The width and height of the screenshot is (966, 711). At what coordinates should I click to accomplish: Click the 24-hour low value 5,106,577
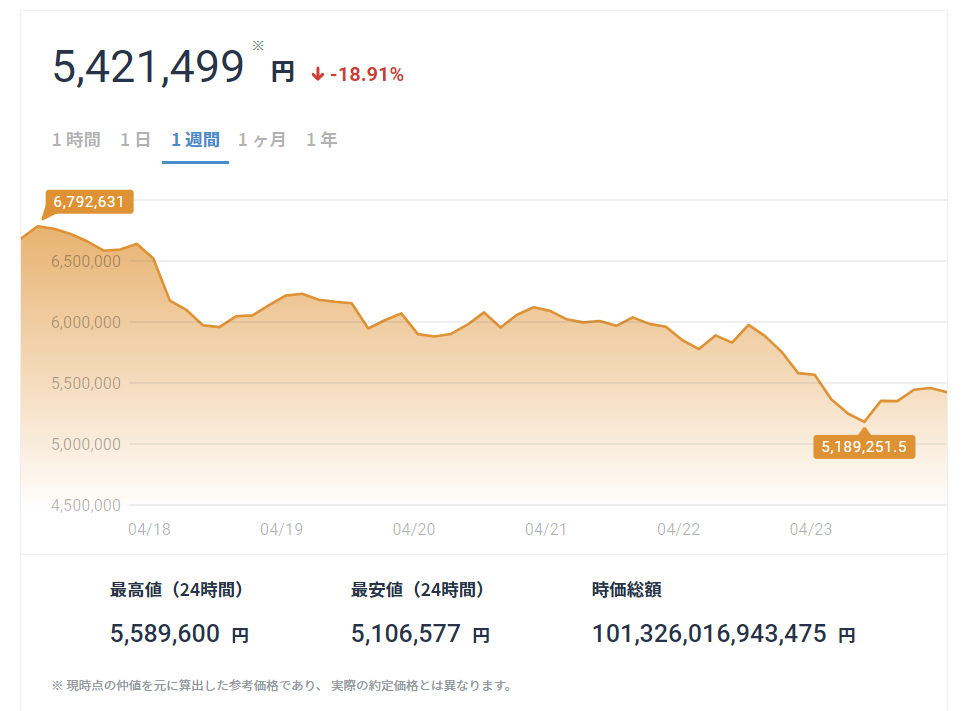pyautogui.click(x=406, y=633)
